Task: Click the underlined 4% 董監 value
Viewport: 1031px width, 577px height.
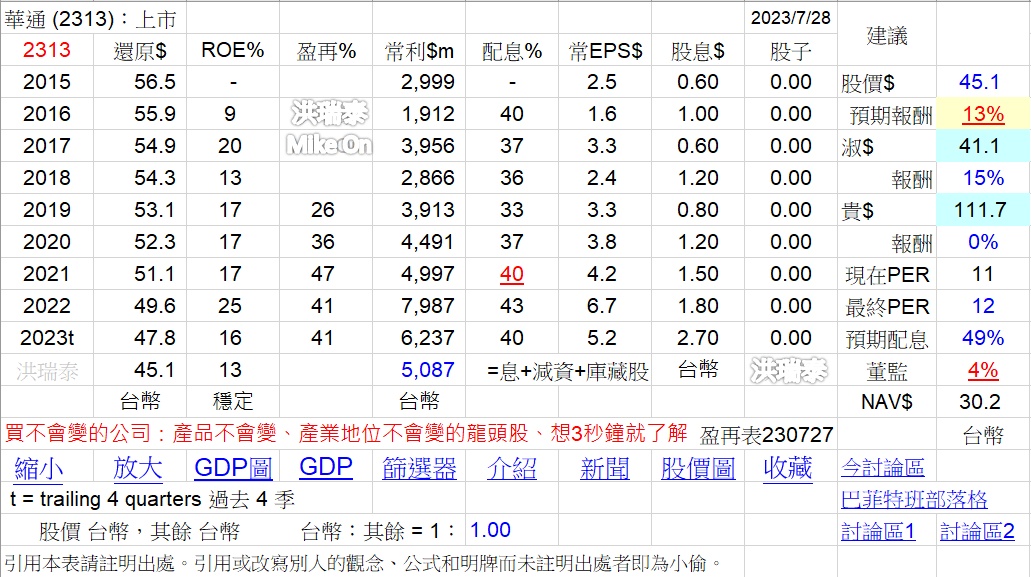Action: [983, 371]
